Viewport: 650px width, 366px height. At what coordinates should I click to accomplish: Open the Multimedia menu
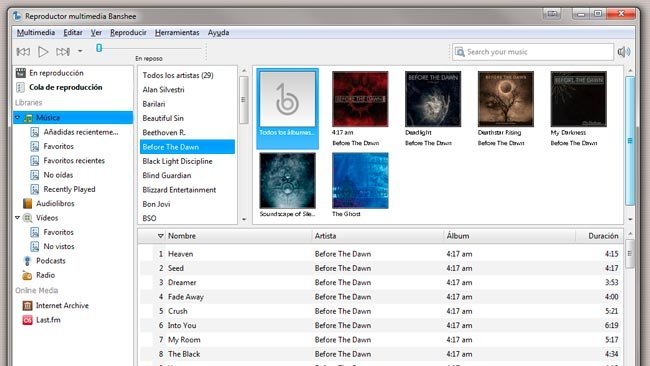tap(36, 32)
